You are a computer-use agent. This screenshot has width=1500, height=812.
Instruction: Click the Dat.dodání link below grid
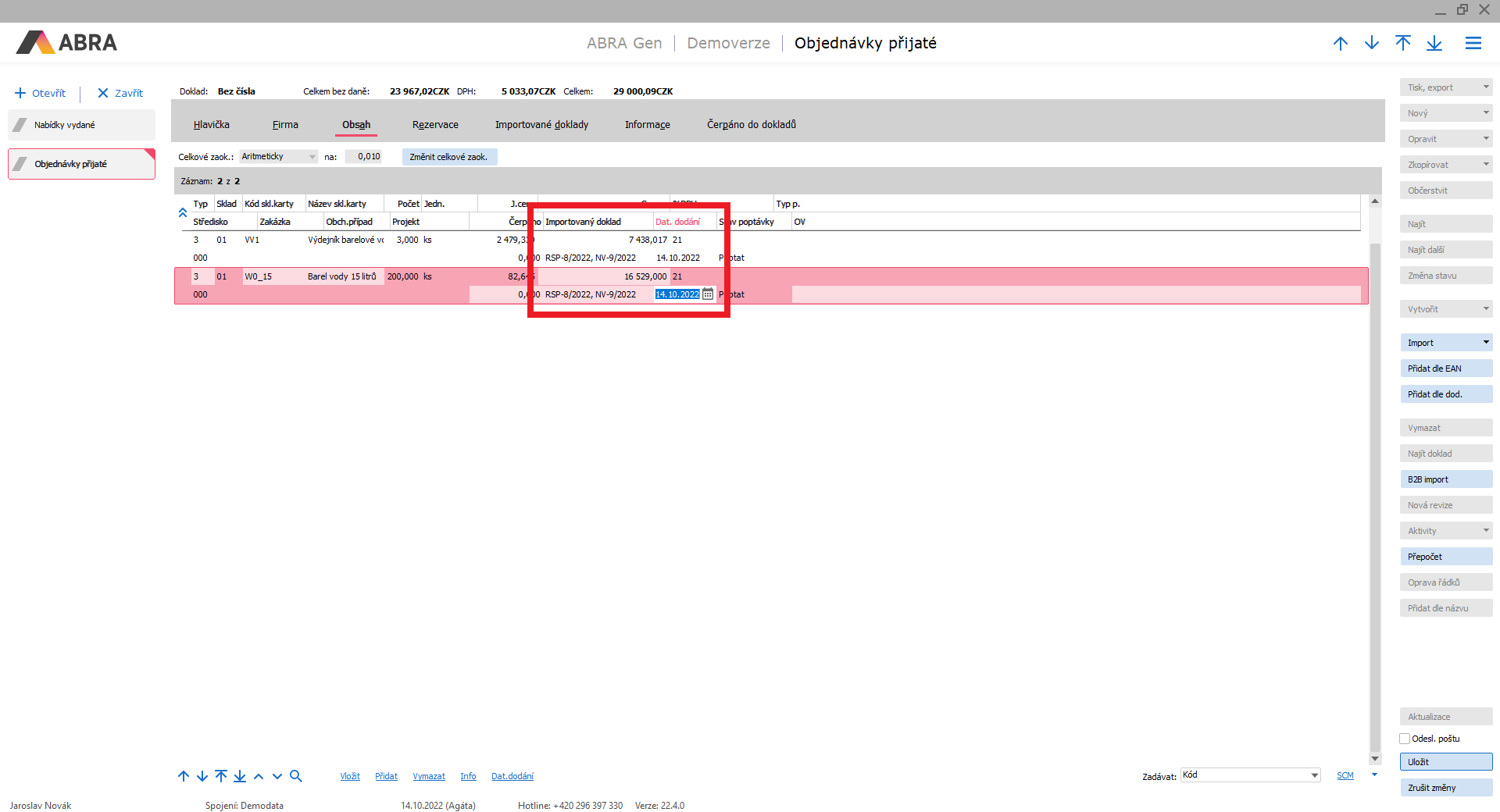pos(512,776)
